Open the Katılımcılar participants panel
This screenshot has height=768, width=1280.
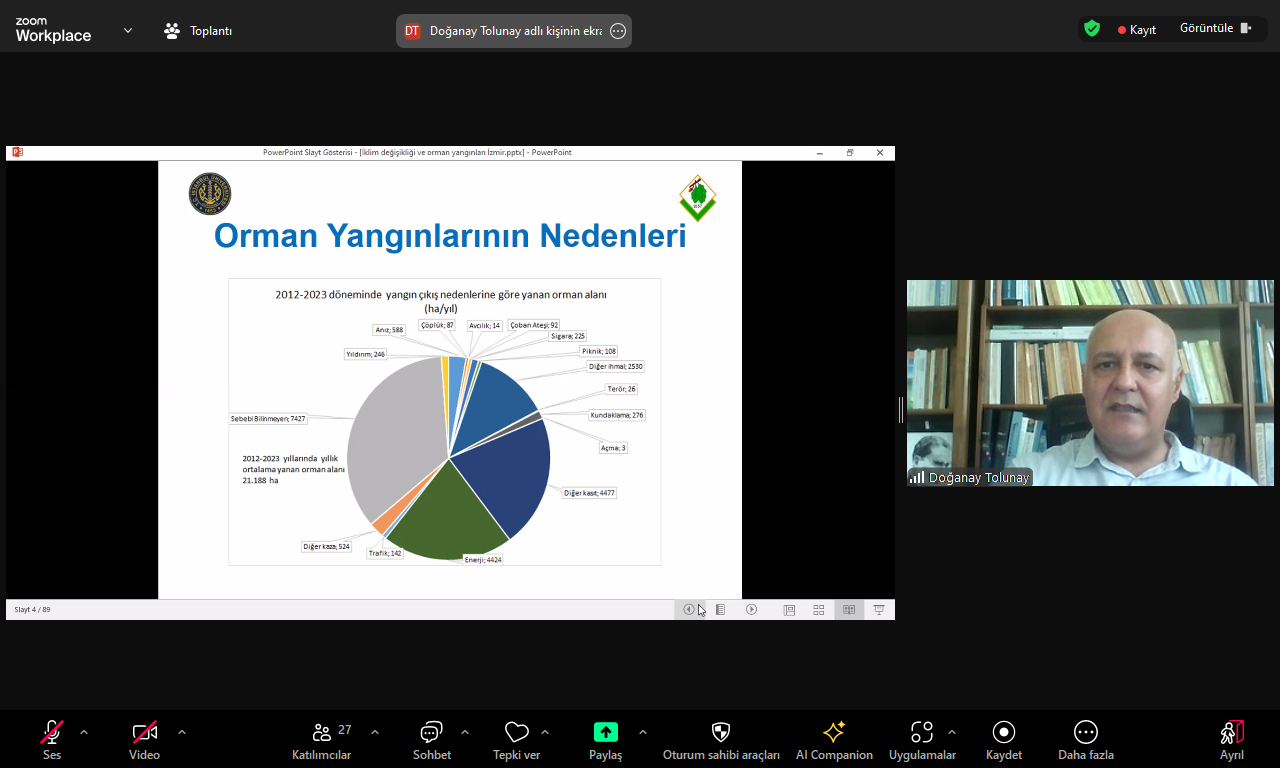coord(321,731)
